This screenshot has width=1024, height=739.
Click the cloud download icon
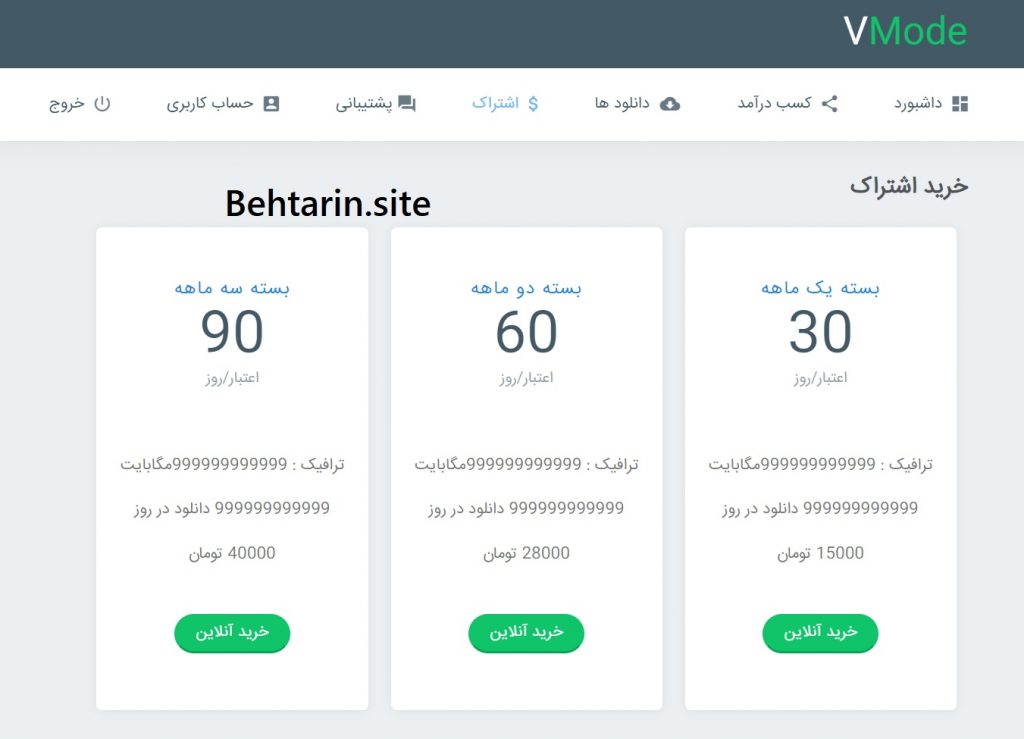670,104
